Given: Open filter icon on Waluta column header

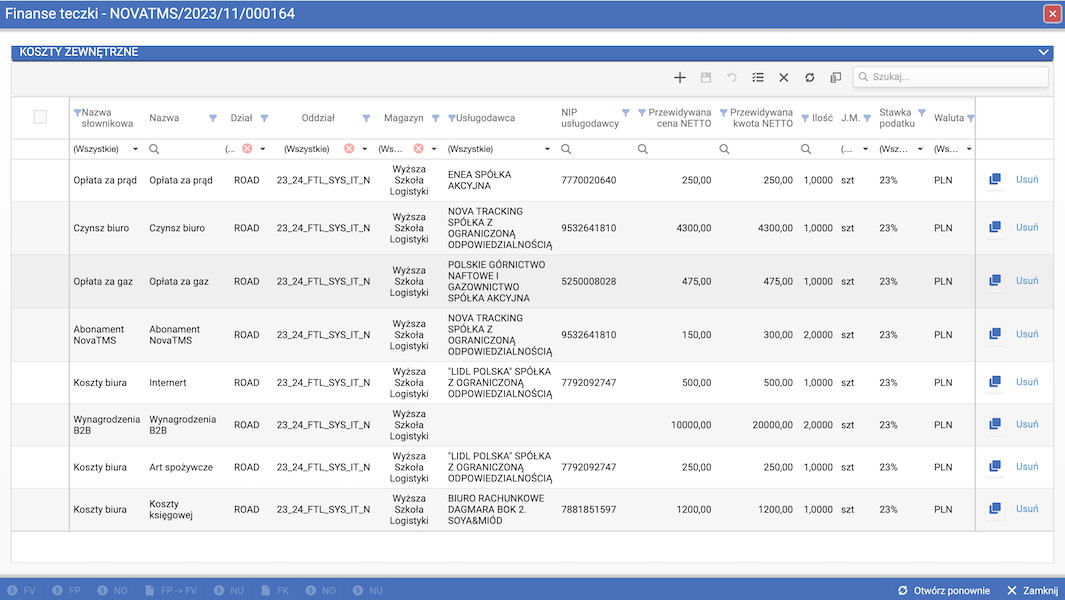Looking at the screenshot, I should pyautogui.click(x=970, y=118).
